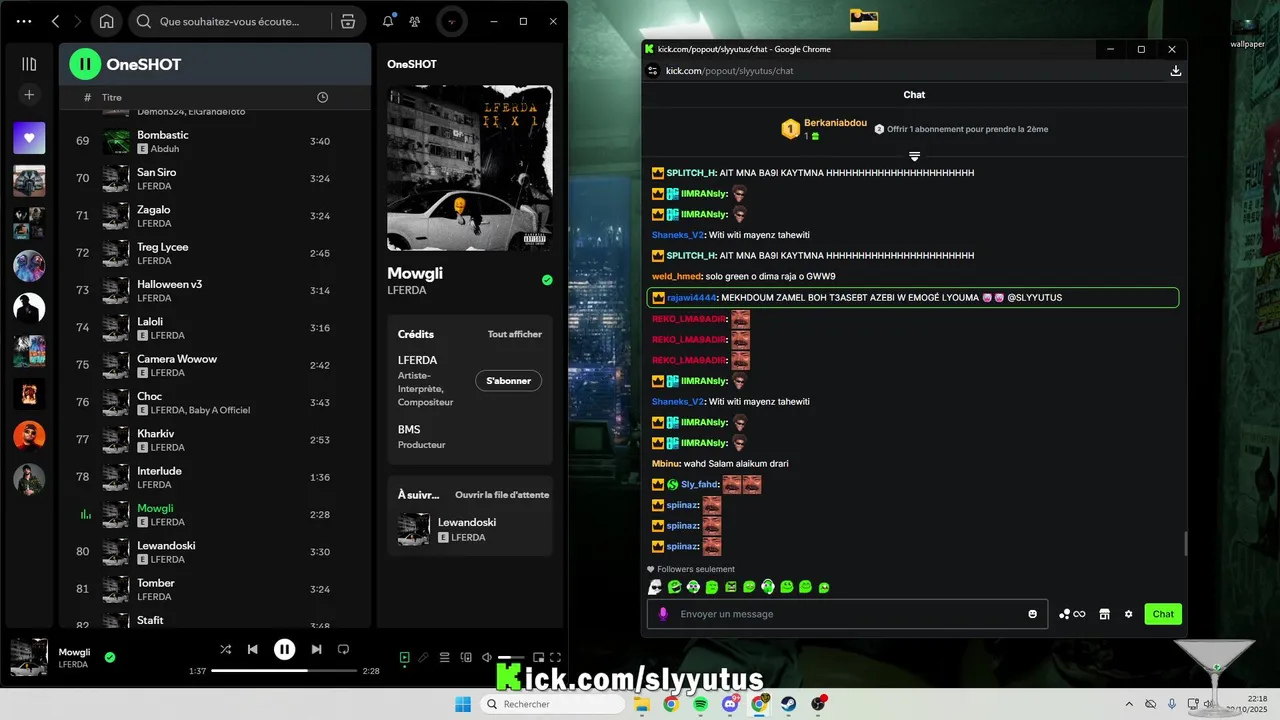Image resolution: width=1280 pixels, height=720 pixels.
Task: Open Liked Songs playlist
Action: pyautogui.click(x=29, y=138)
